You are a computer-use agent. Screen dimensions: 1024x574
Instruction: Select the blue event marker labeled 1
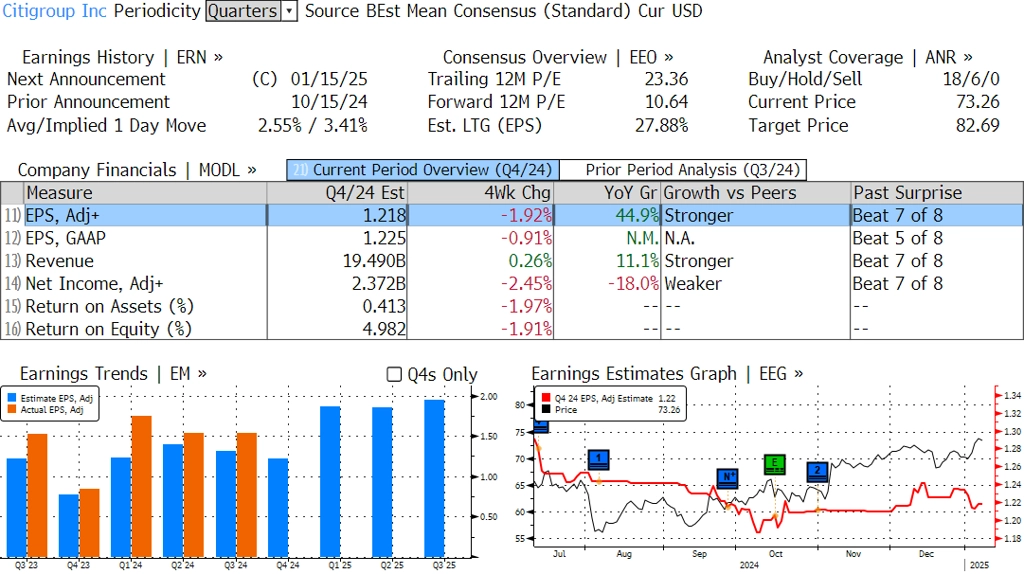point(598,459)
